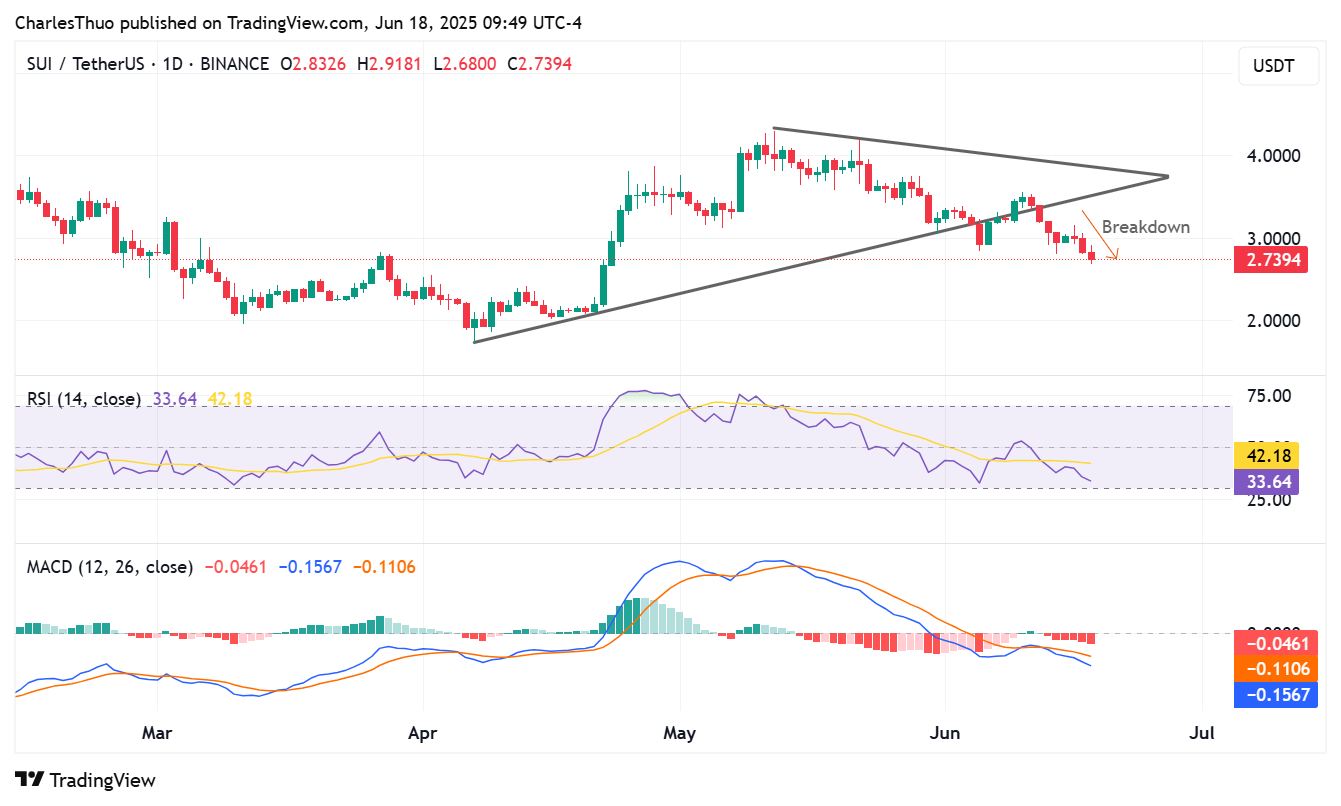Open the MACD (12, 26, close) legend
The image size is (1341, 806).
(x=110, y=567)
